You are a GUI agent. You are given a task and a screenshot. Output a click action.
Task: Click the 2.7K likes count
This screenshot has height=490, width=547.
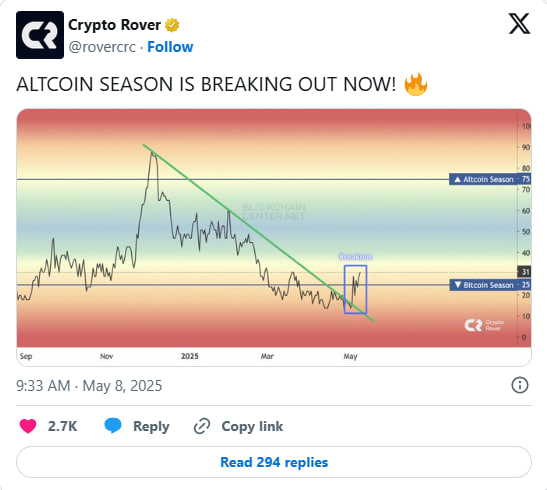62,426
